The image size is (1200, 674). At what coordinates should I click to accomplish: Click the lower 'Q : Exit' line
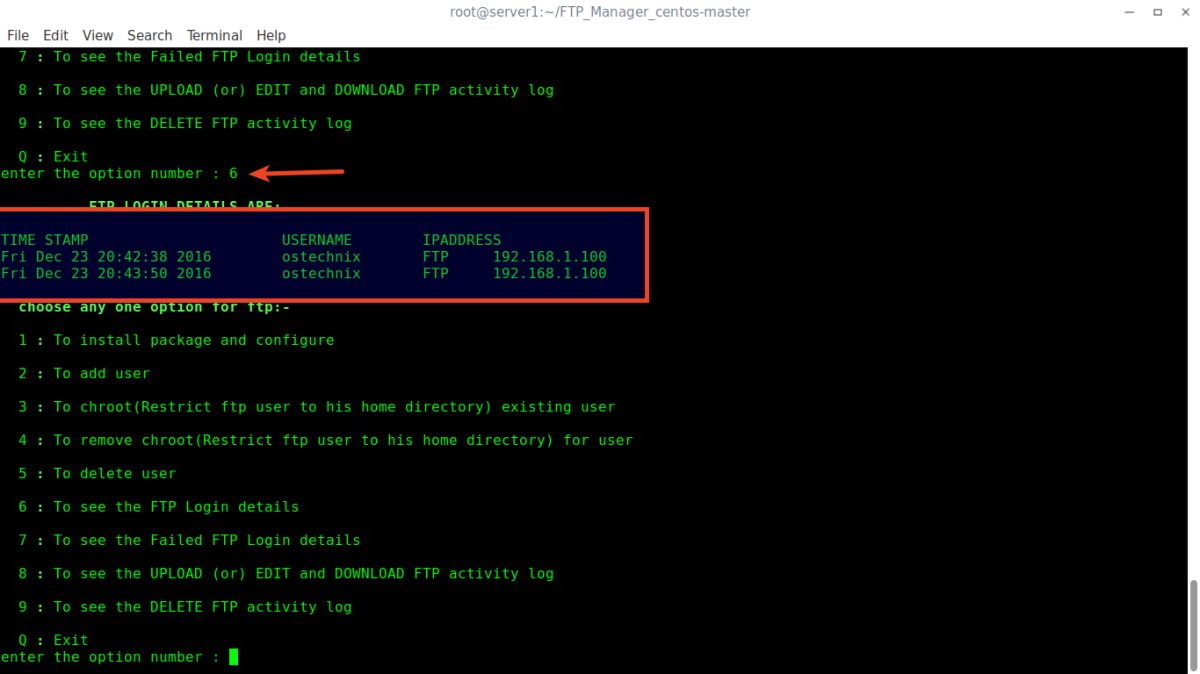coord(53,640)
